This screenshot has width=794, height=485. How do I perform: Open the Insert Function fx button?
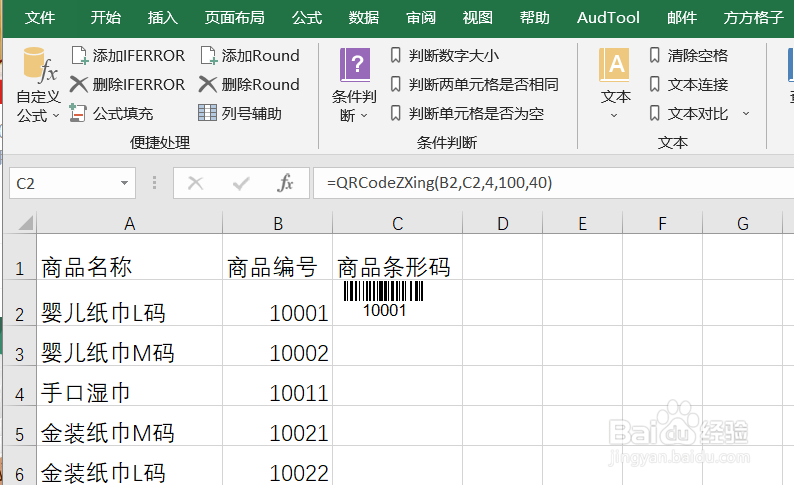click(285, 183)
